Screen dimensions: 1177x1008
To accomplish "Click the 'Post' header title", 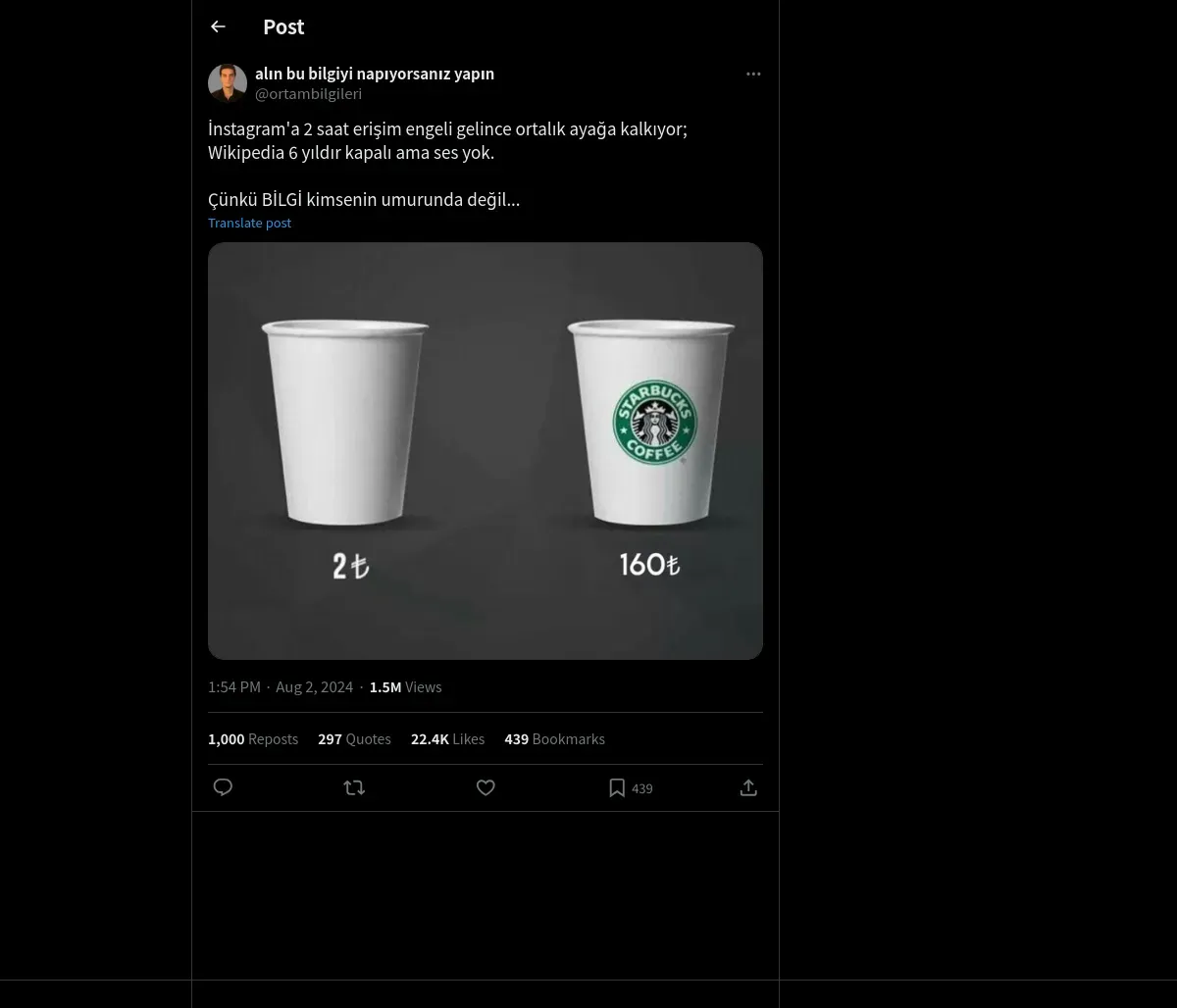I will pyautogui.click(x=283, y=26).
